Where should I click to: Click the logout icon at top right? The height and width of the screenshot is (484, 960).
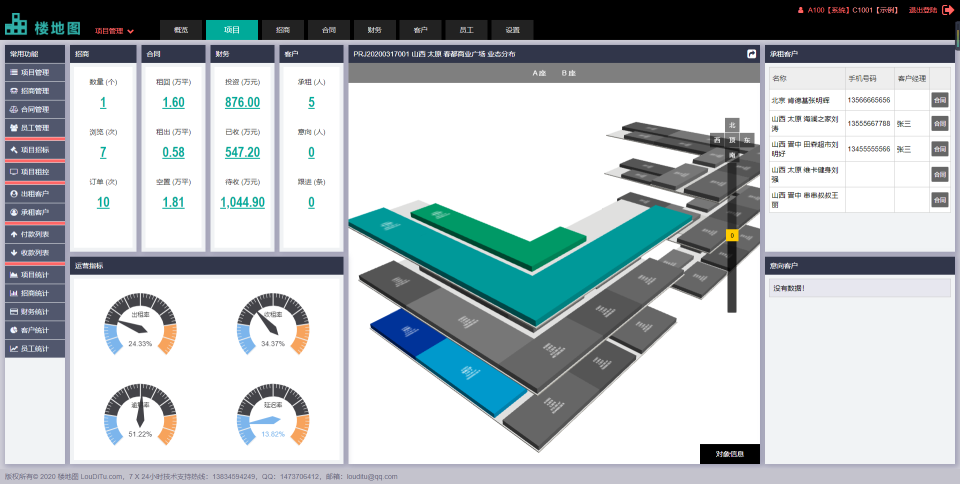947,10
